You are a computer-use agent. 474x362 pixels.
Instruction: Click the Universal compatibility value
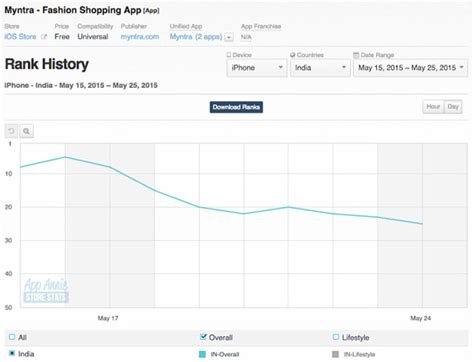[x=93, y=37]
